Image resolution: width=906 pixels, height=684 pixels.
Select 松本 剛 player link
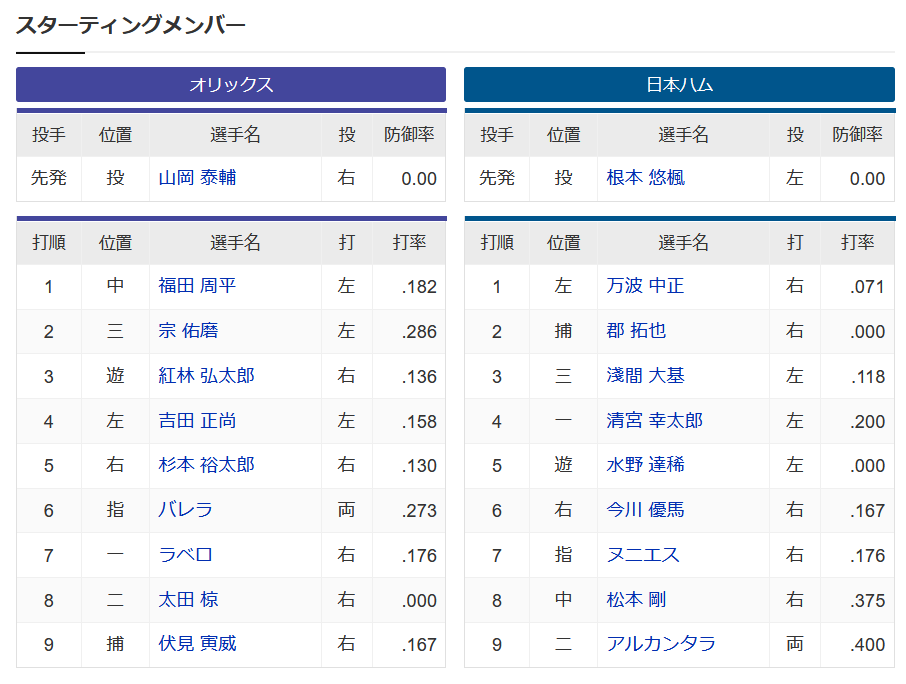click(x=636, y=600)
